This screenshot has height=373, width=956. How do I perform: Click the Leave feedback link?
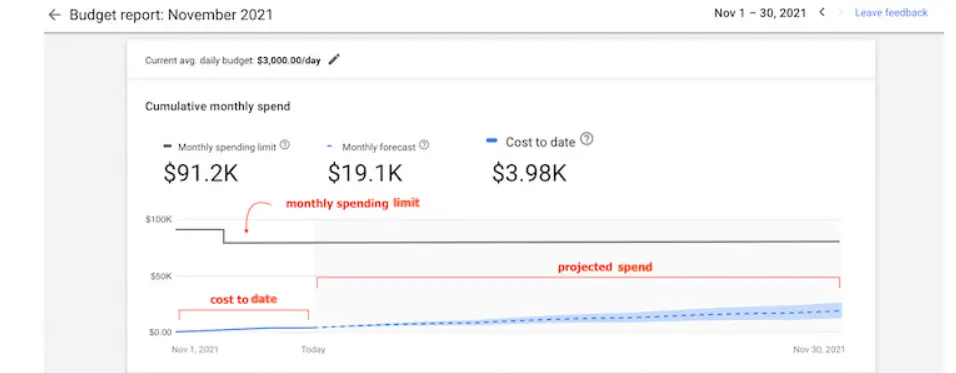pyautogui.click(x=891, y=12)
